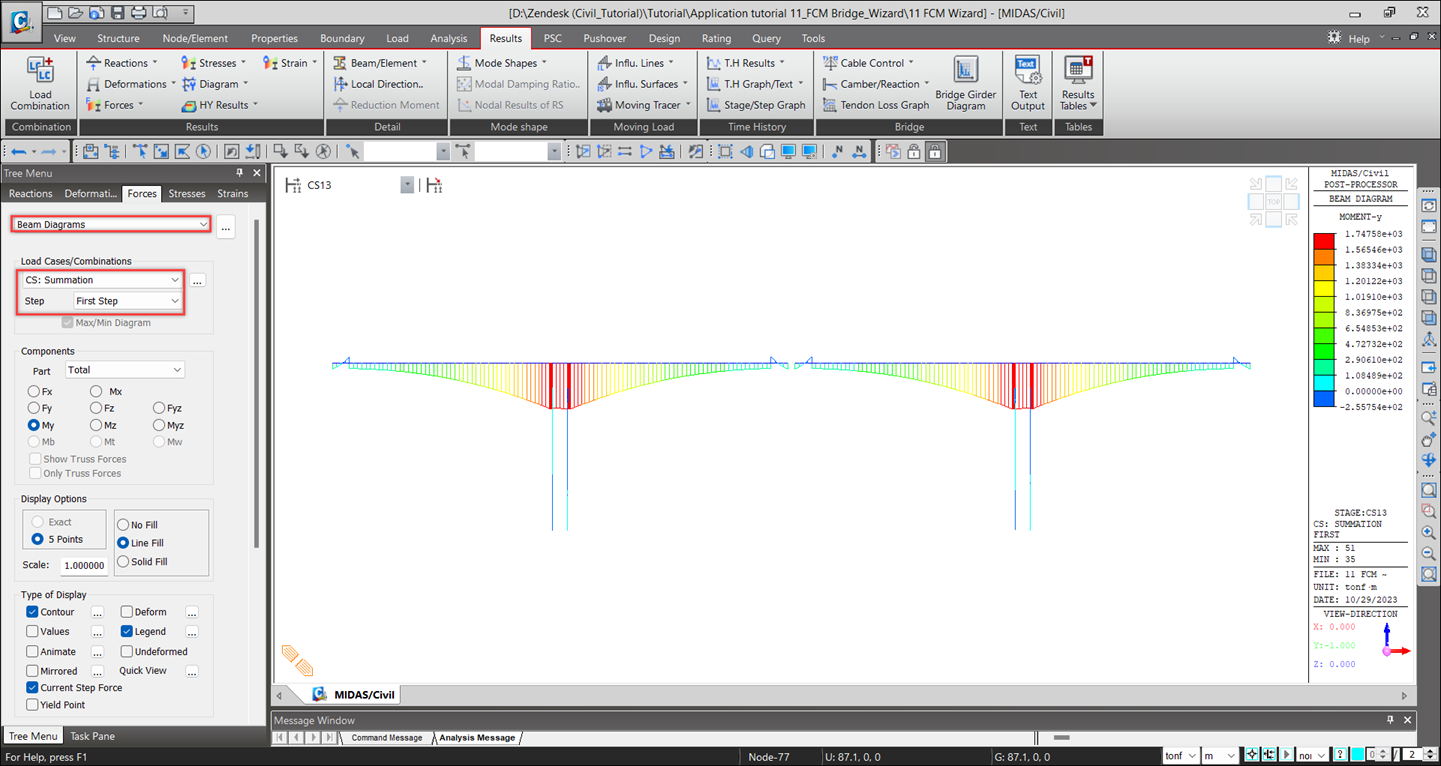Click the Tendon Loss Graph icon
Viewport: 1441px width, 766px height.
830,105
